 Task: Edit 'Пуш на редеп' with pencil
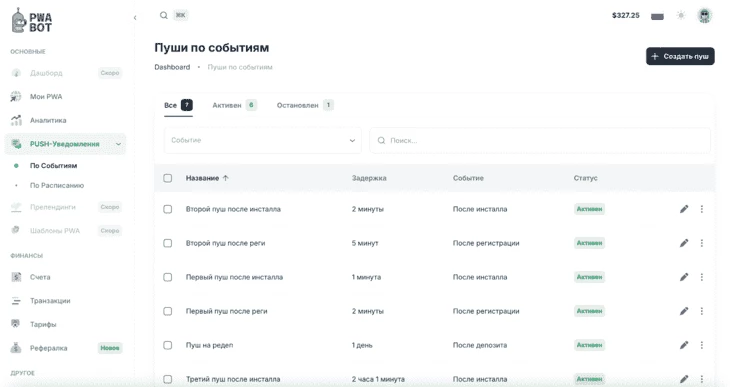(683, 345)
